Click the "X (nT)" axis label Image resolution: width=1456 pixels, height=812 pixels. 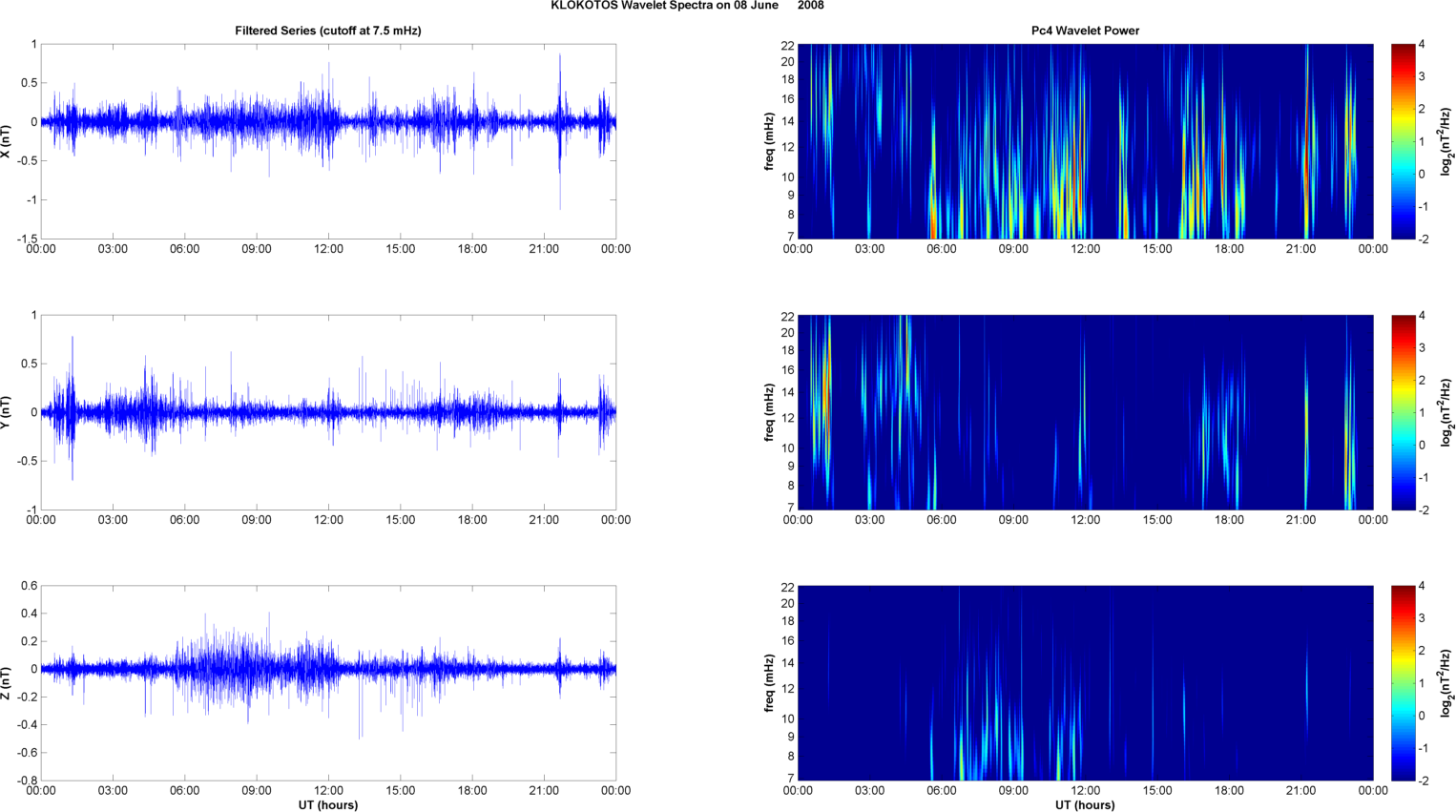click(x=7, y=141)
